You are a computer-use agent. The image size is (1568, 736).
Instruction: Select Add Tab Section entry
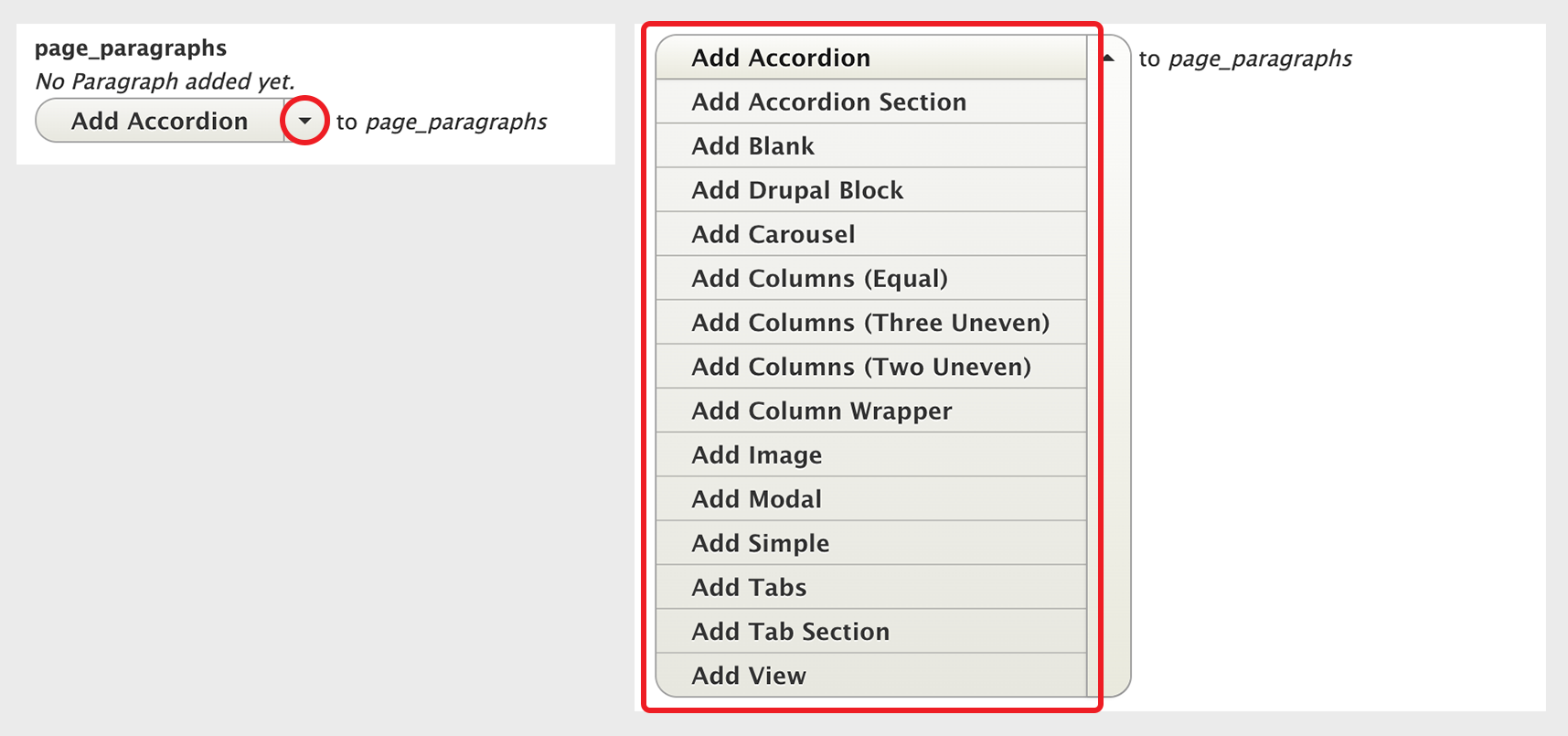tap(871, 631)
